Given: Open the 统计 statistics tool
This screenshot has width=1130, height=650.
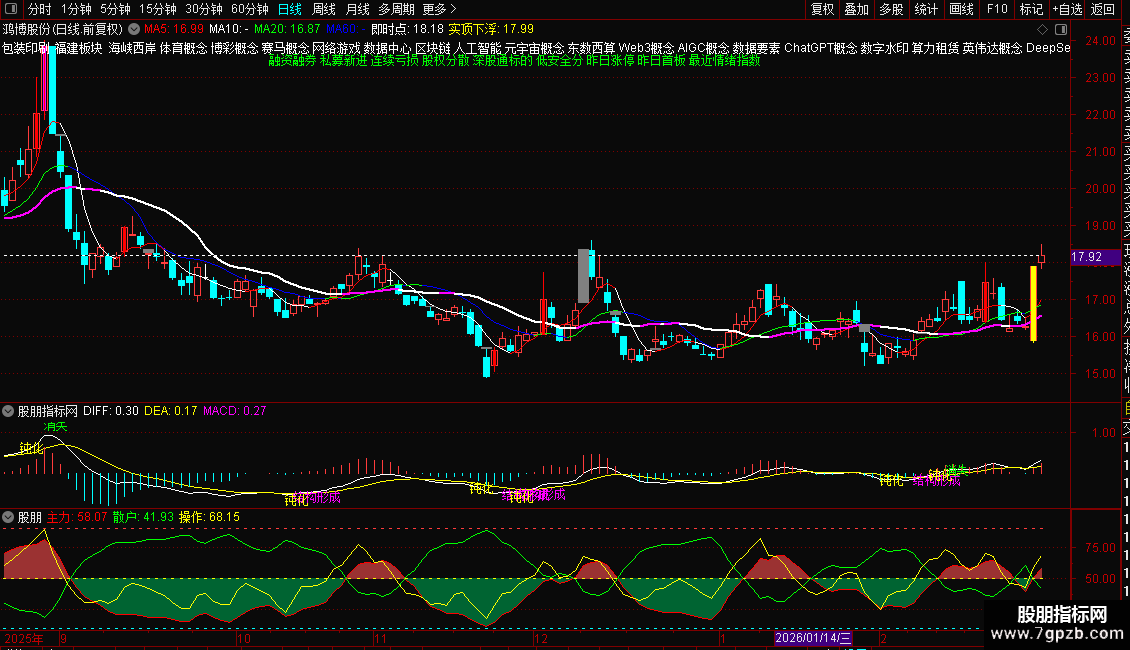Looking at the screenshot, I should click(926, 9).
